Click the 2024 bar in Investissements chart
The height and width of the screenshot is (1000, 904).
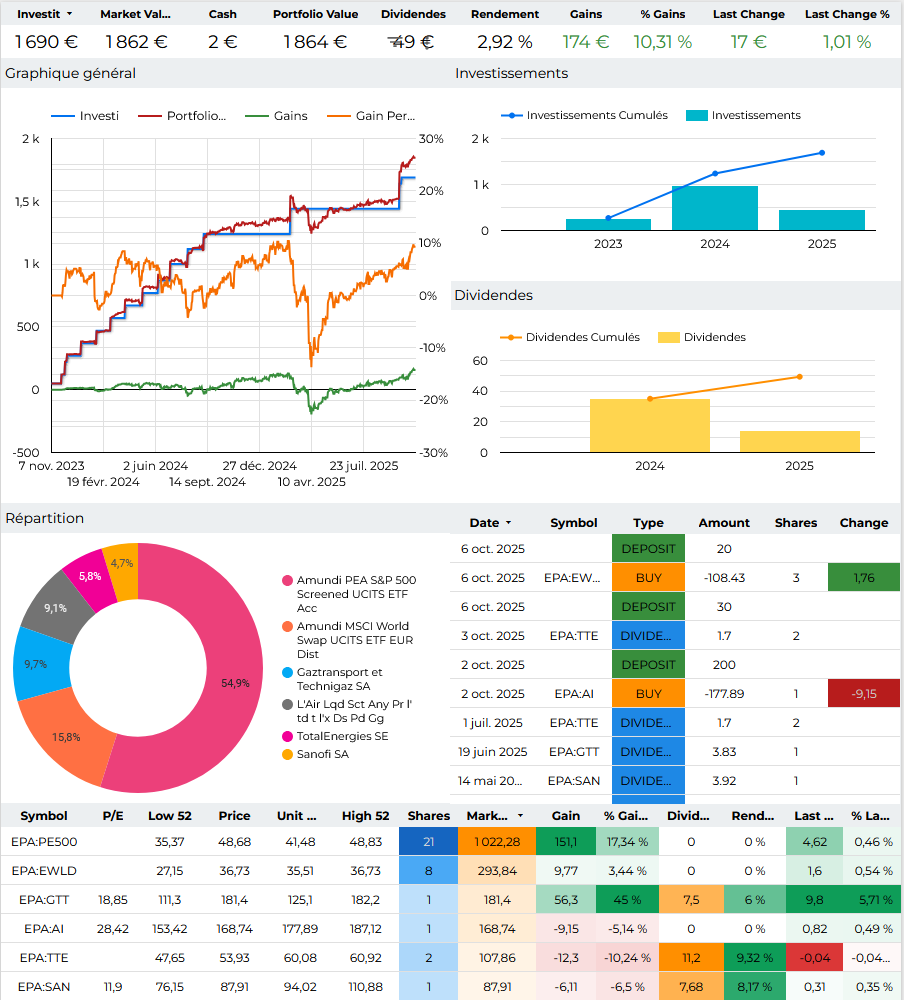point(714,208)
